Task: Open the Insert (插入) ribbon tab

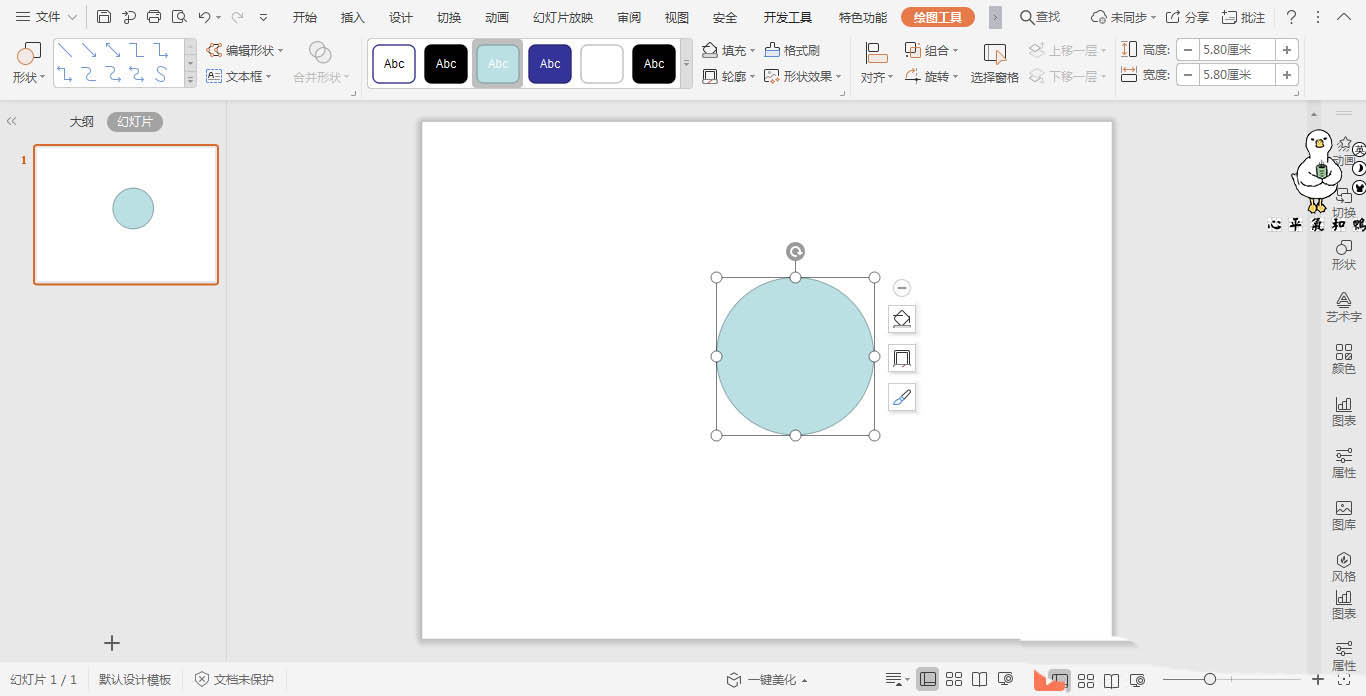Action: pos(352,17)
